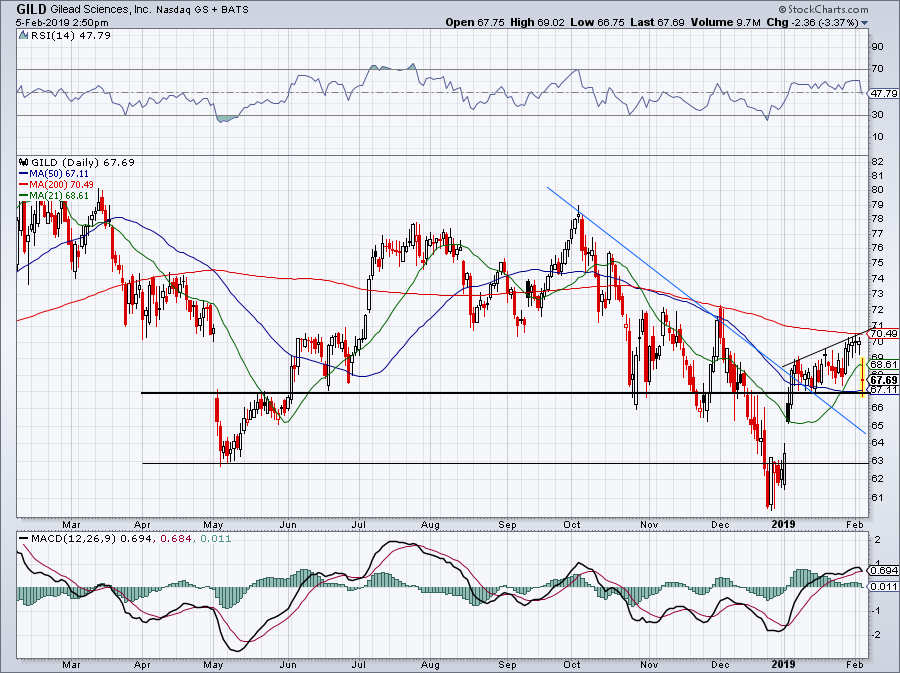
Task: Click the 5-Feb-2019 2:50pm timestamp
Action: point(62,23)
